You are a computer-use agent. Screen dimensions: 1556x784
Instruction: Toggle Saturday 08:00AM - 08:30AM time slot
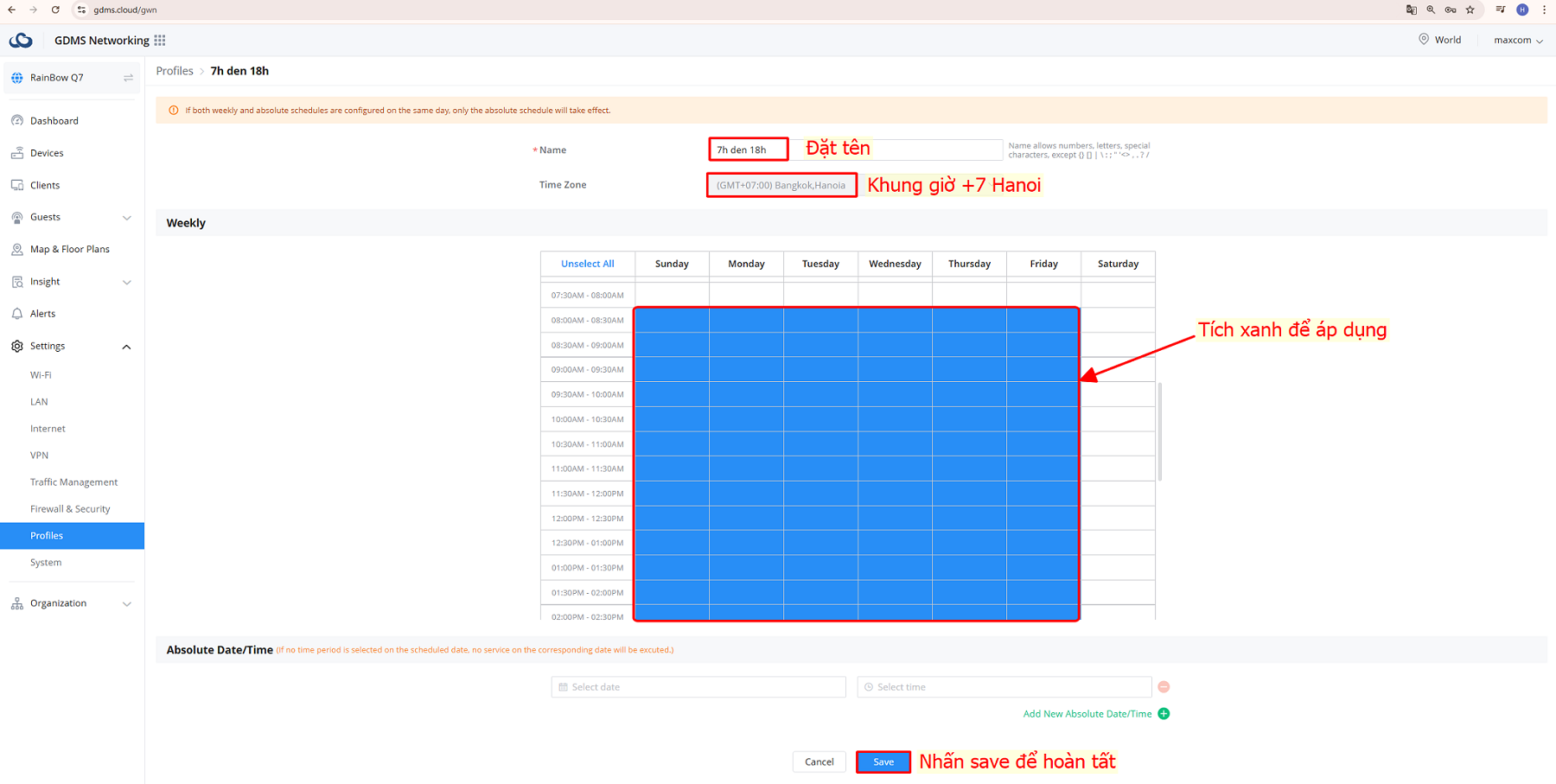coord(1117,321)
